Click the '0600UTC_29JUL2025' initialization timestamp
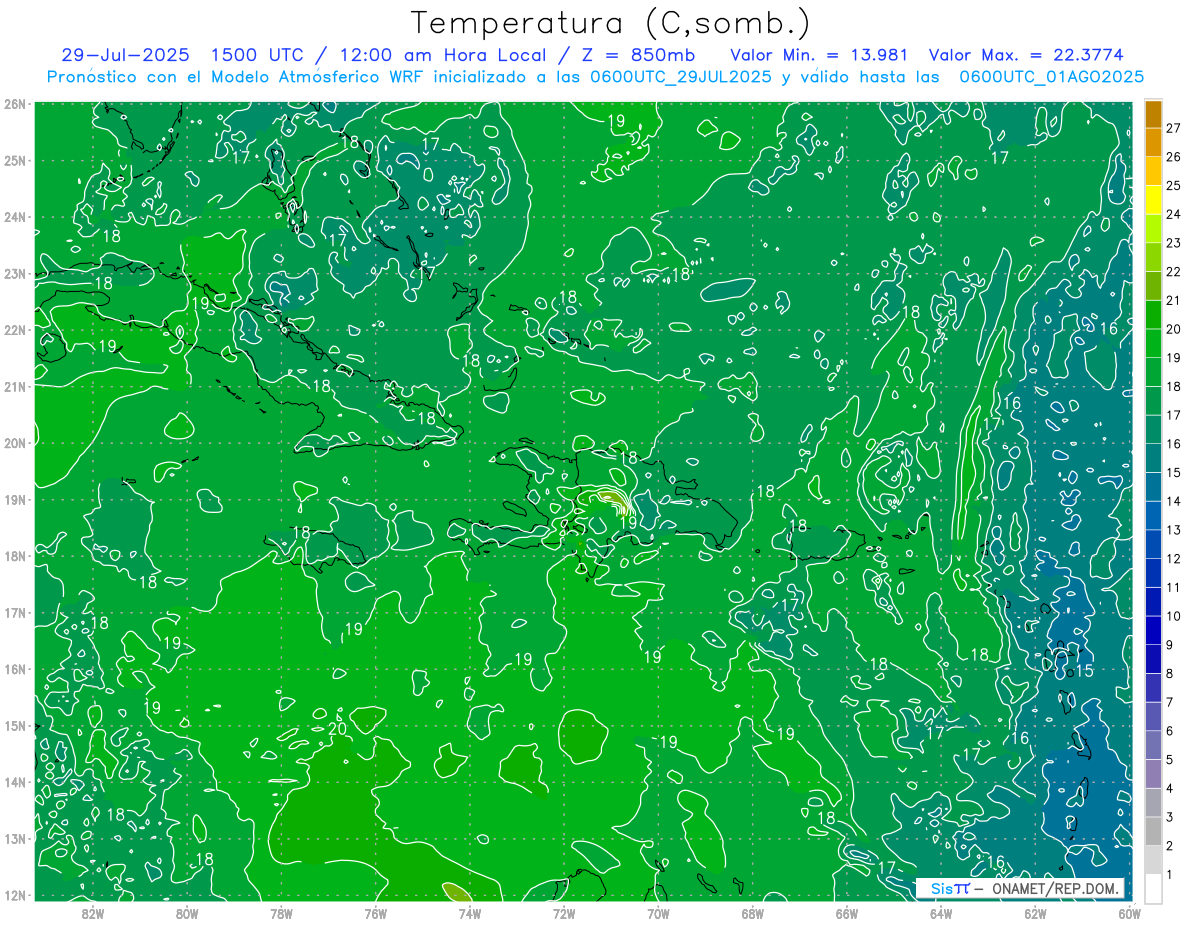 pyautogui.click(x=681, y=77)
